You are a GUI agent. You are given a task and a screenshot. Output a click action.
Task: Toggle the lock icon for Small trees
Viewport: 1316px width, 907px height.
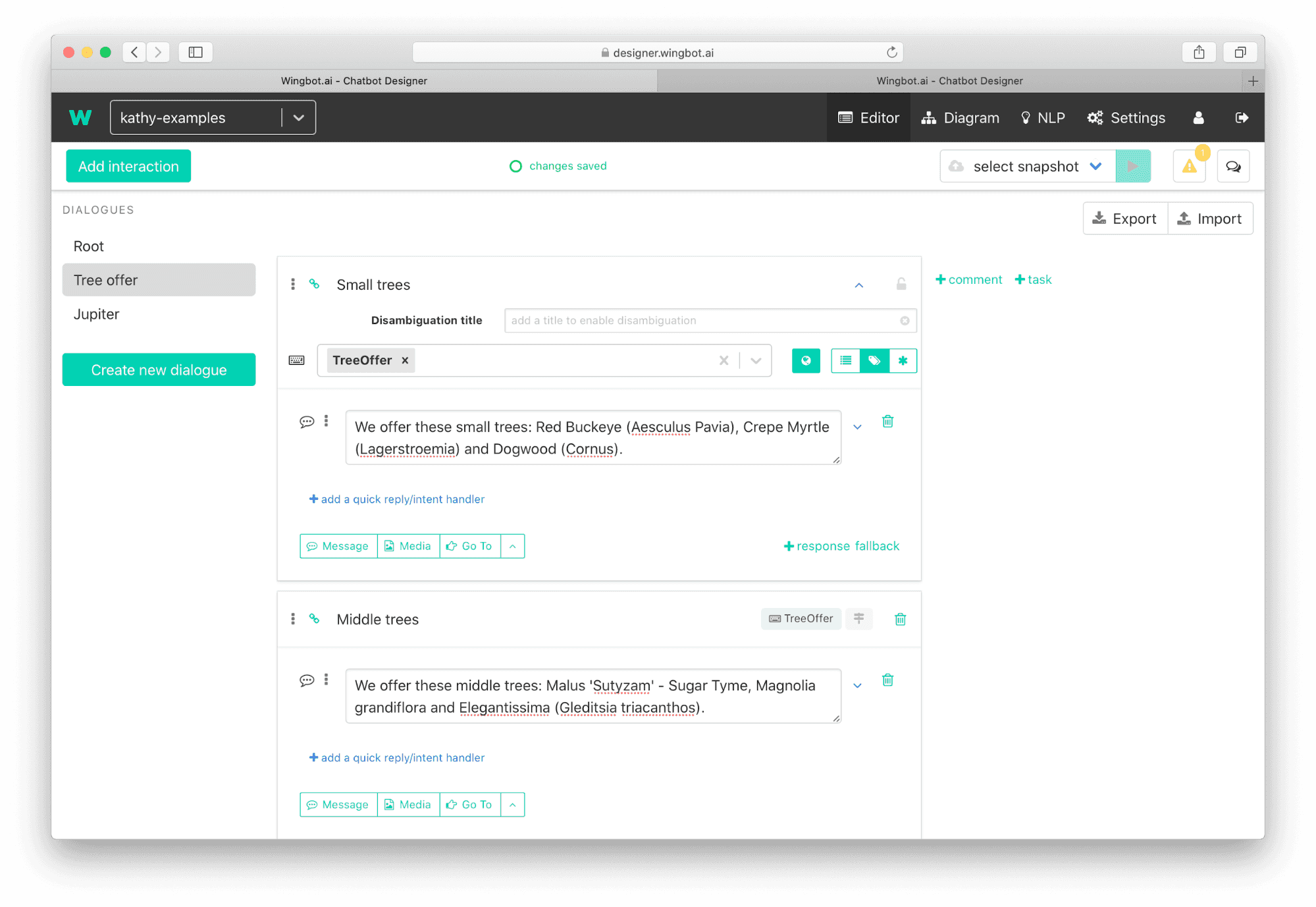[901, 284]
